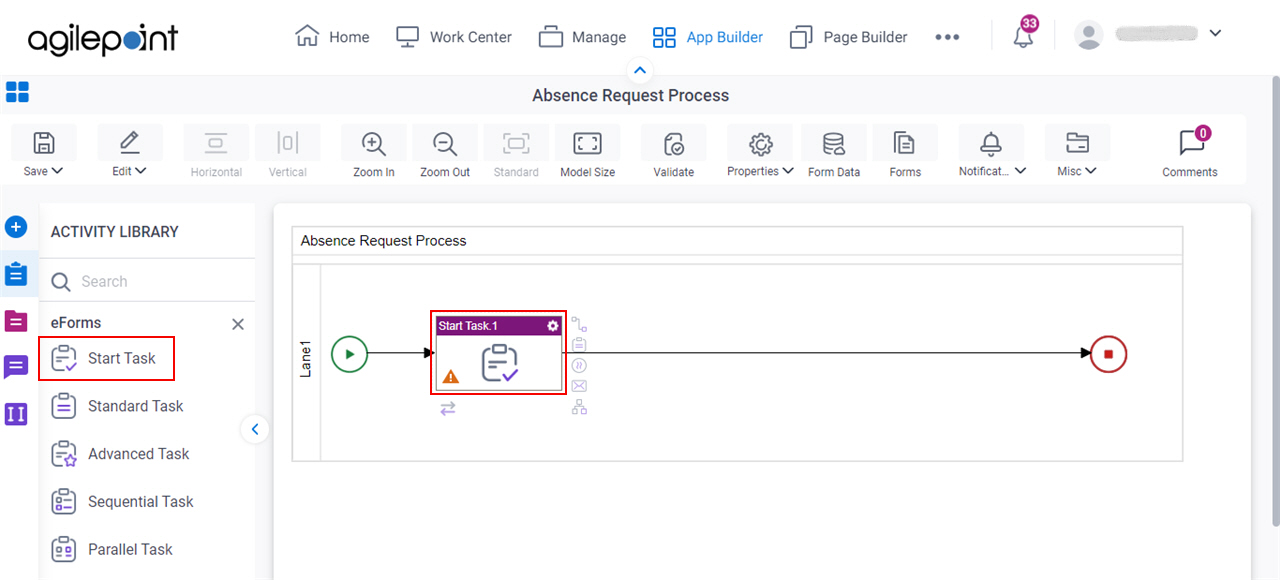This screenshot has width=1280, height=580.
Task: Collapse the top navigation bar with up chevron
Action: tap(640, 71)
